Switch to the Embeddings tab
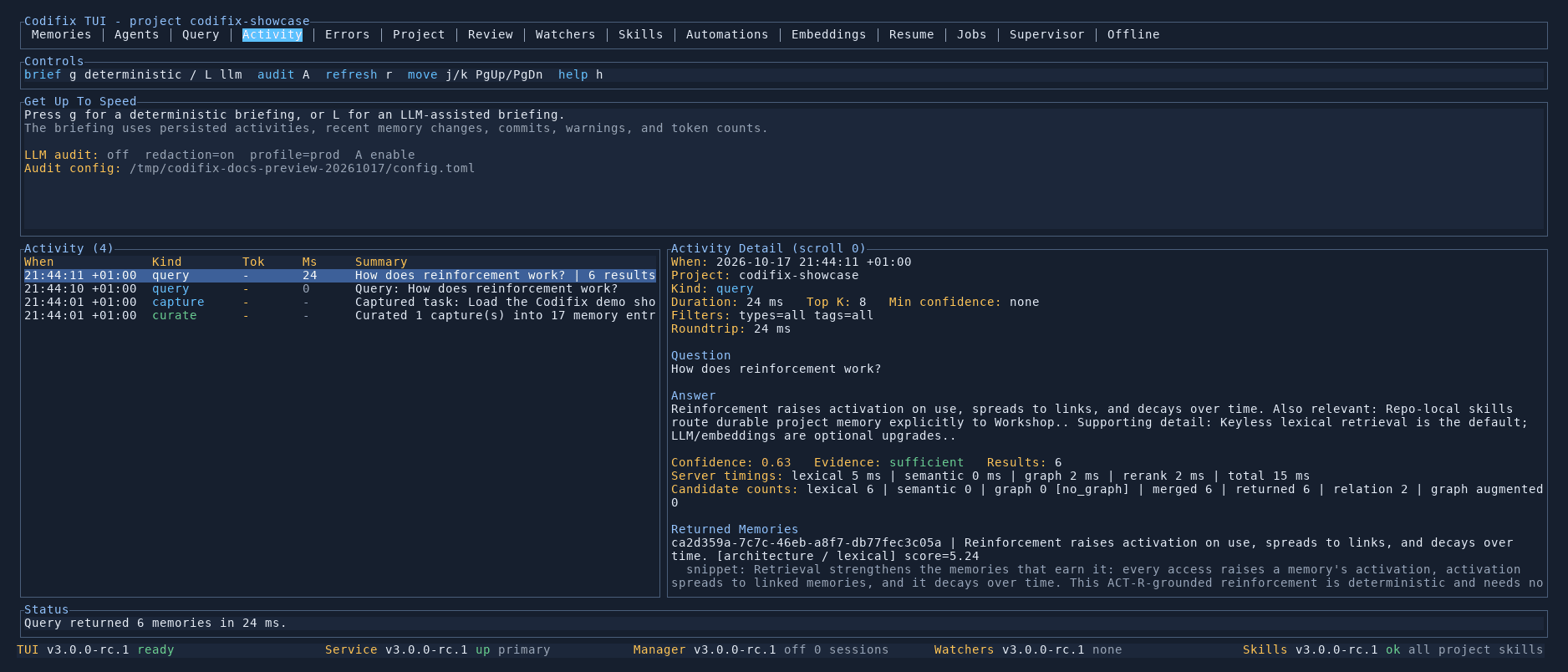Image resolution: width=1568 pixels, height=672 pixels. 828,34
